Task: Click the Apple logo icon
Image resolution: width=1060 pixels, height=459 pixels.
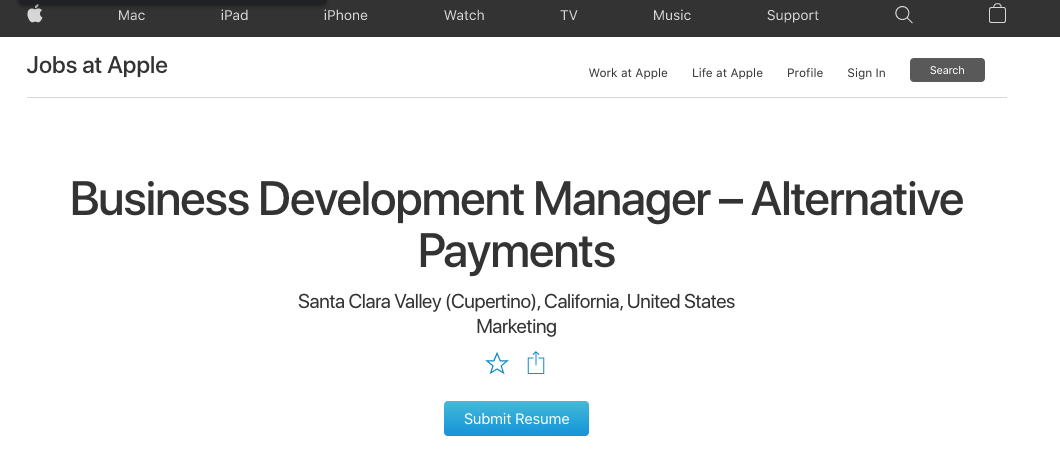Action: (x=35, y=14)
